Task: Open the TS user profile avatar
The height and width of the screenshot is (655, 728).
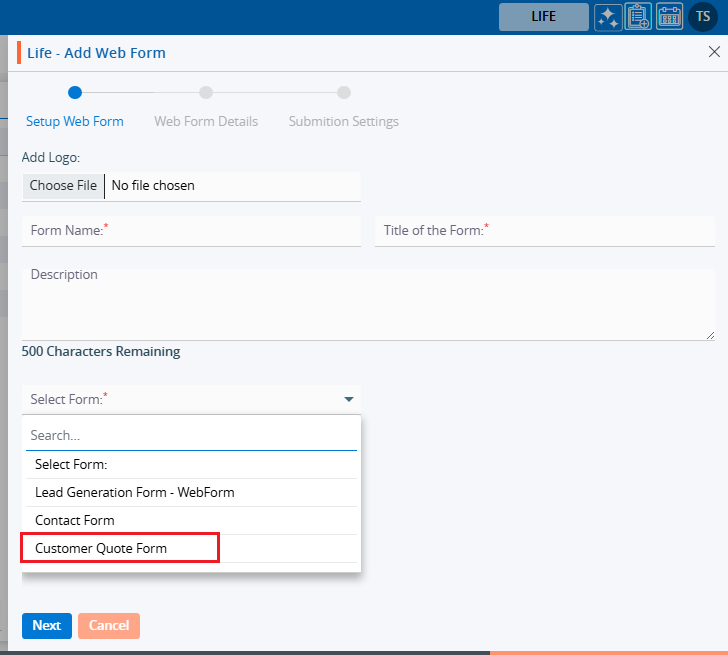Action: [703, 17]
